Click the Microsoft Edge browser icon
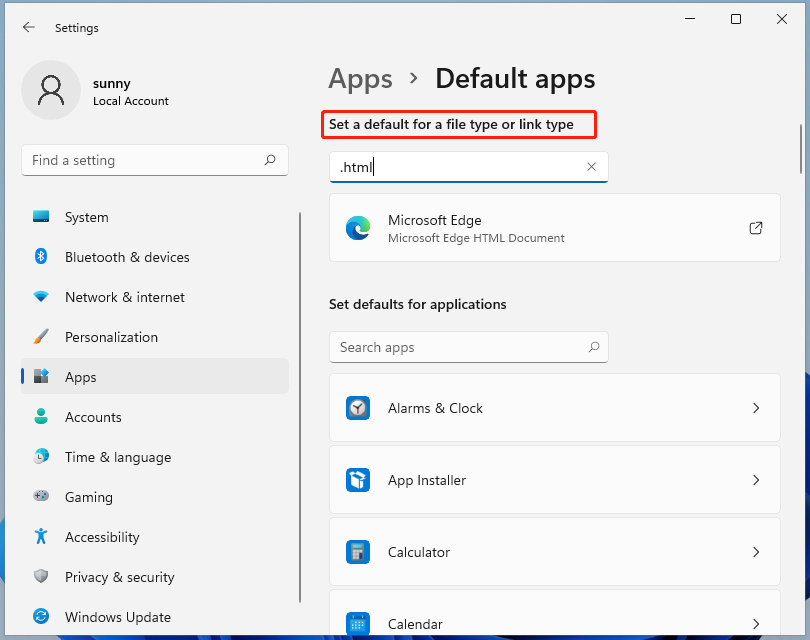The width and height of the screenshot is (810, 640). (359, 228)
